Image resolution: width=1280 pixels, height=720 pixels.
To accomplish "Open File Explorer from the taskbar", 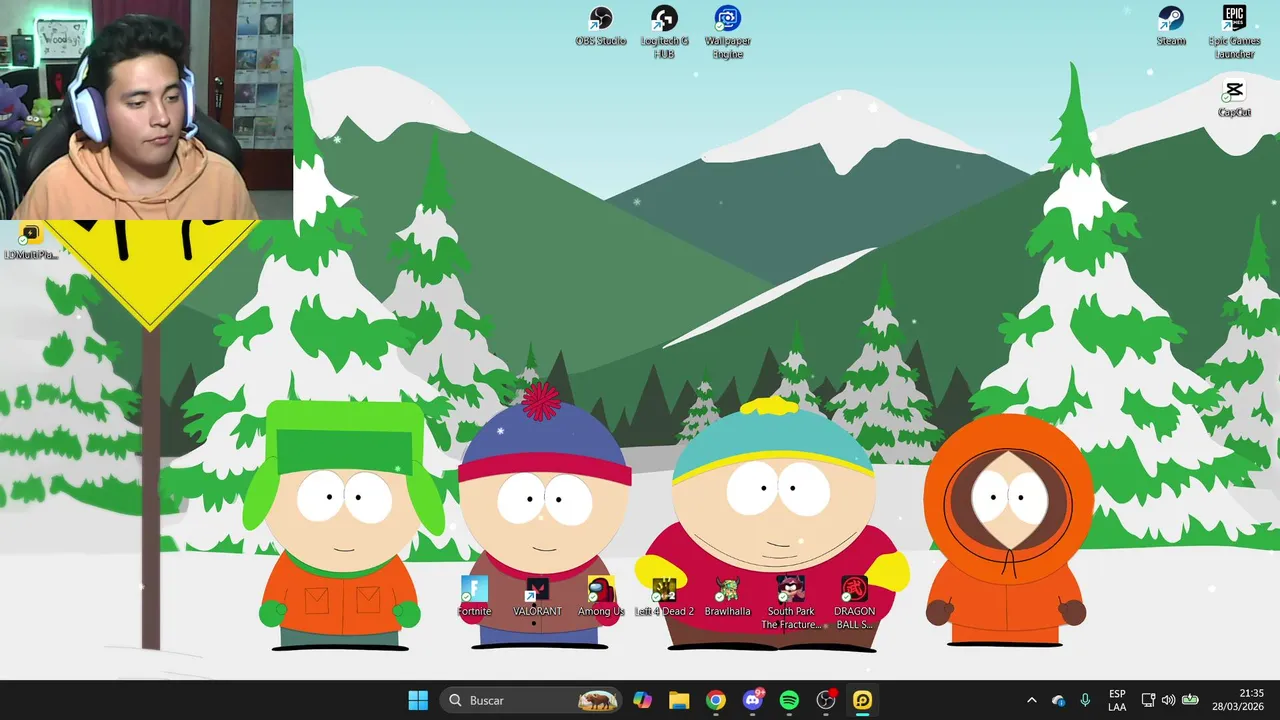I will [x=679, y=700].
